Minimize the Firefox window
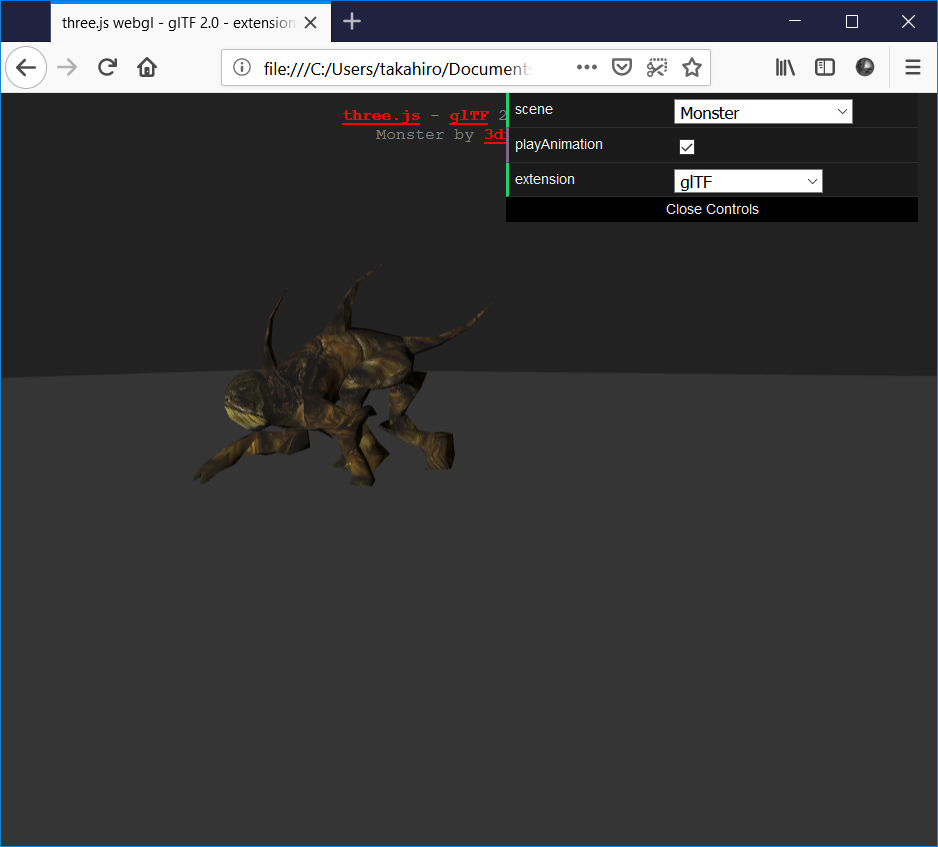 (795, 22)
